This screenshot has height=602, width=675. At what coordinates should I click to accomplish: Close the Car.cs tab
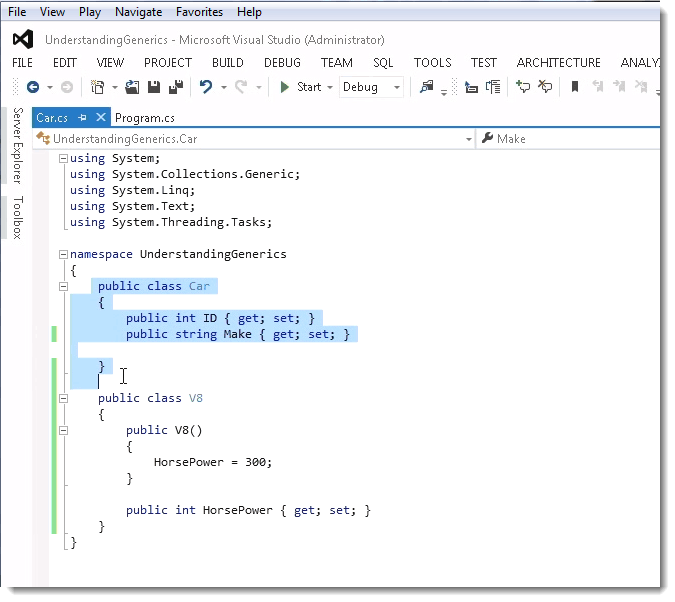point(101,117)
